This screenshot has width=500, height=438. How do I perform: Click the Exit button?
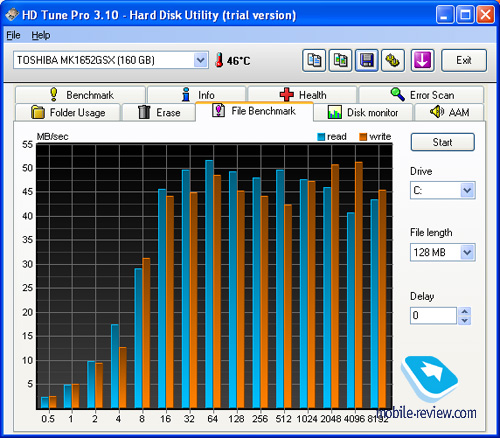(x=464, y=60)
